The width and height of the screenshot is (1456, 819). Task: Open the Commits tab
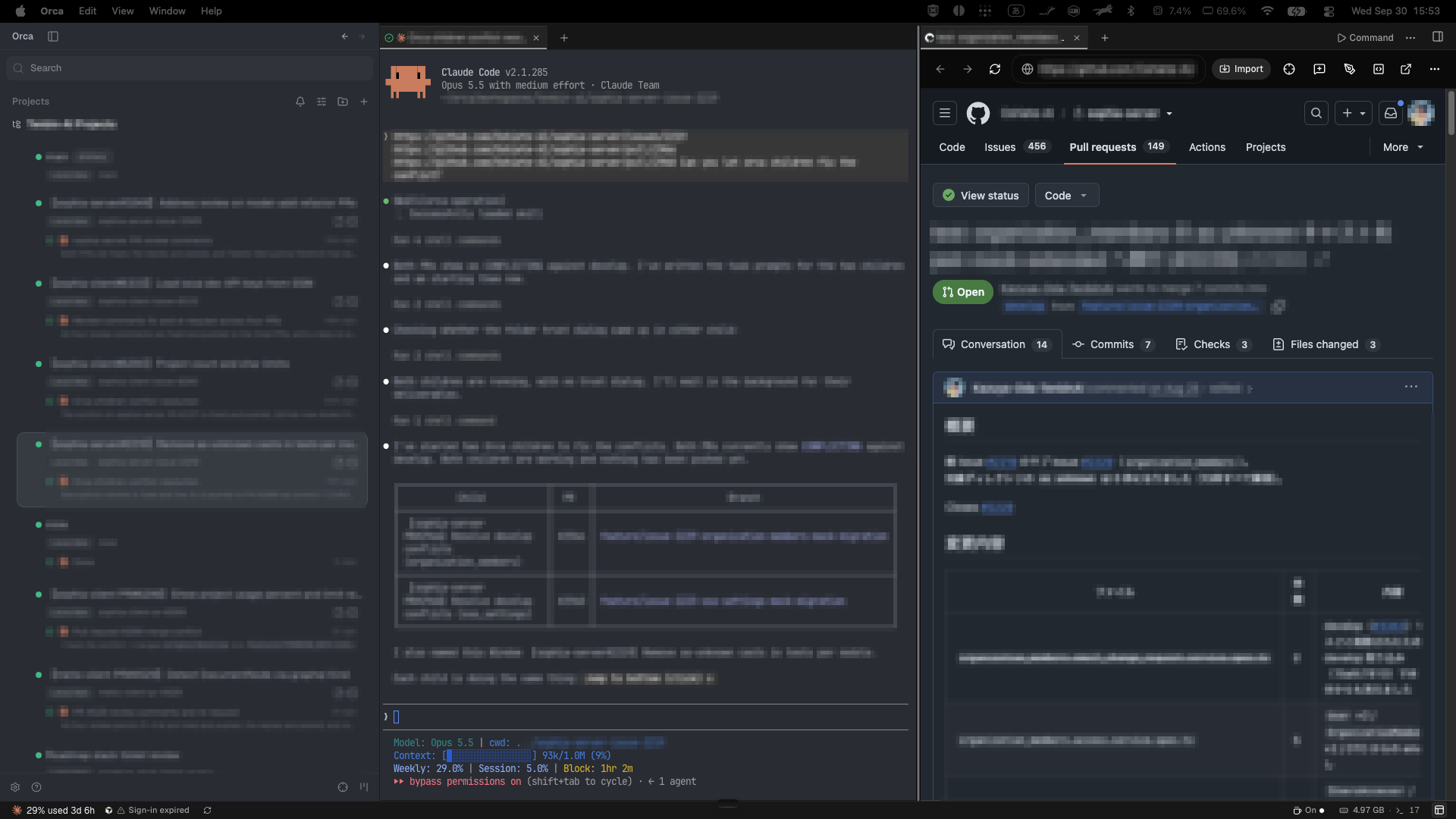pos(1113,344)
